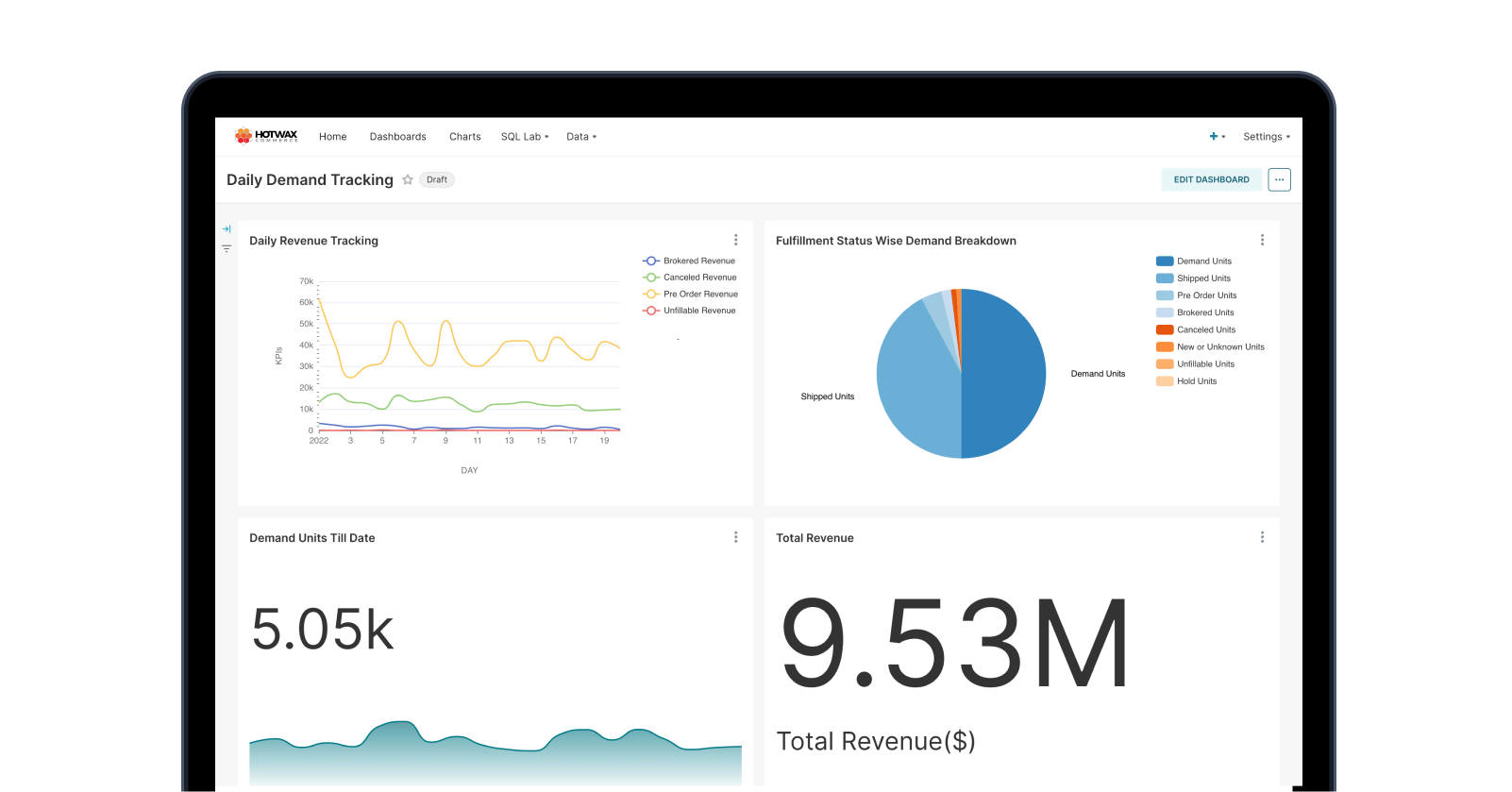Open Fulfillment Status chart options menu
1512x792 pixels.
pyautogui.click(x=1262, y=240)
